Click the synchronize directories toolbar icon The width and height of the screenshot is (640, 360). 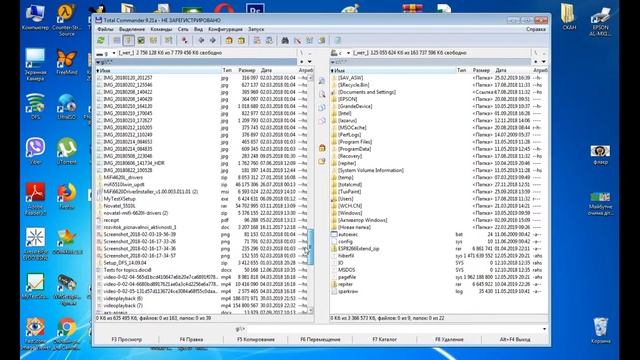click(x=309, y=40)
